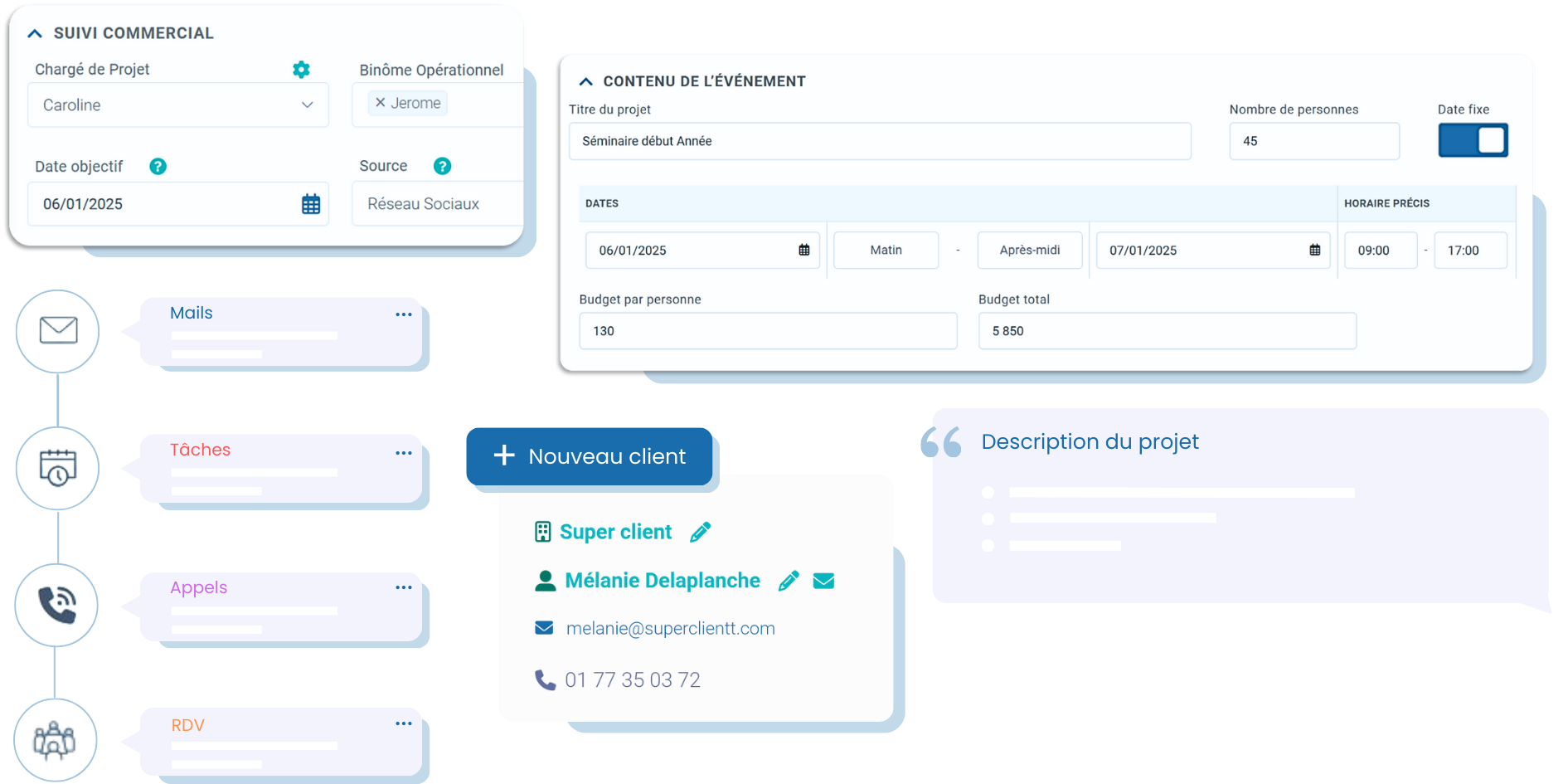Click the start date field 06/01/2025 in Dates

(x=702, y=251)
